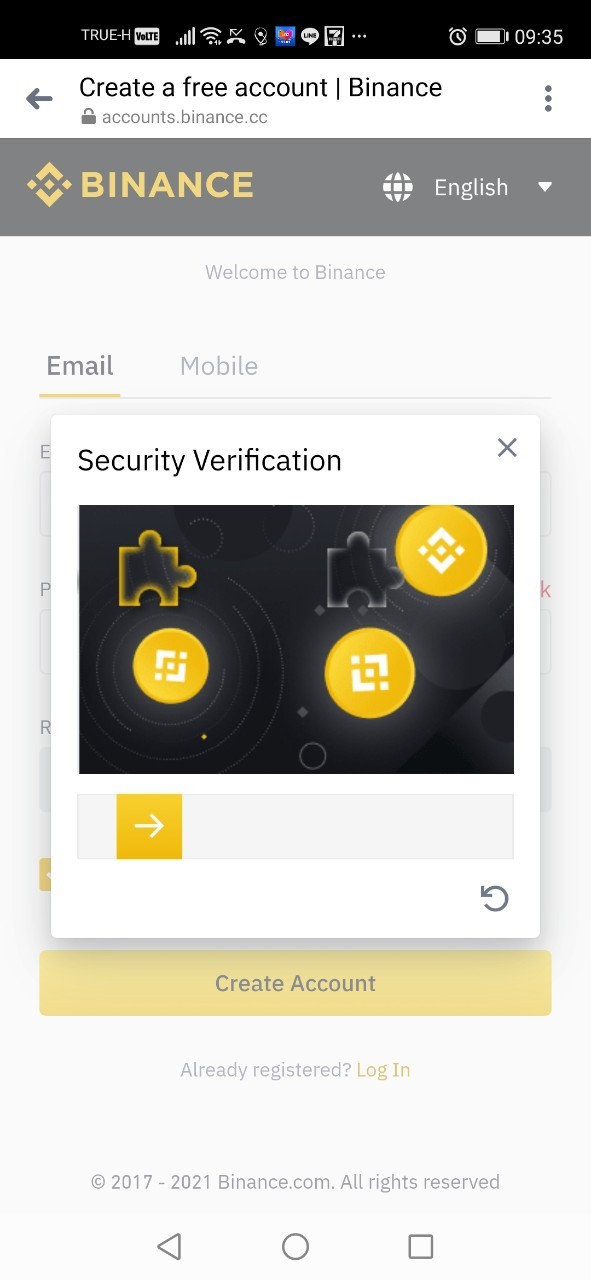Tap the Android back triangle
Screen dimensions: 591x1280
click(169, 1246)
